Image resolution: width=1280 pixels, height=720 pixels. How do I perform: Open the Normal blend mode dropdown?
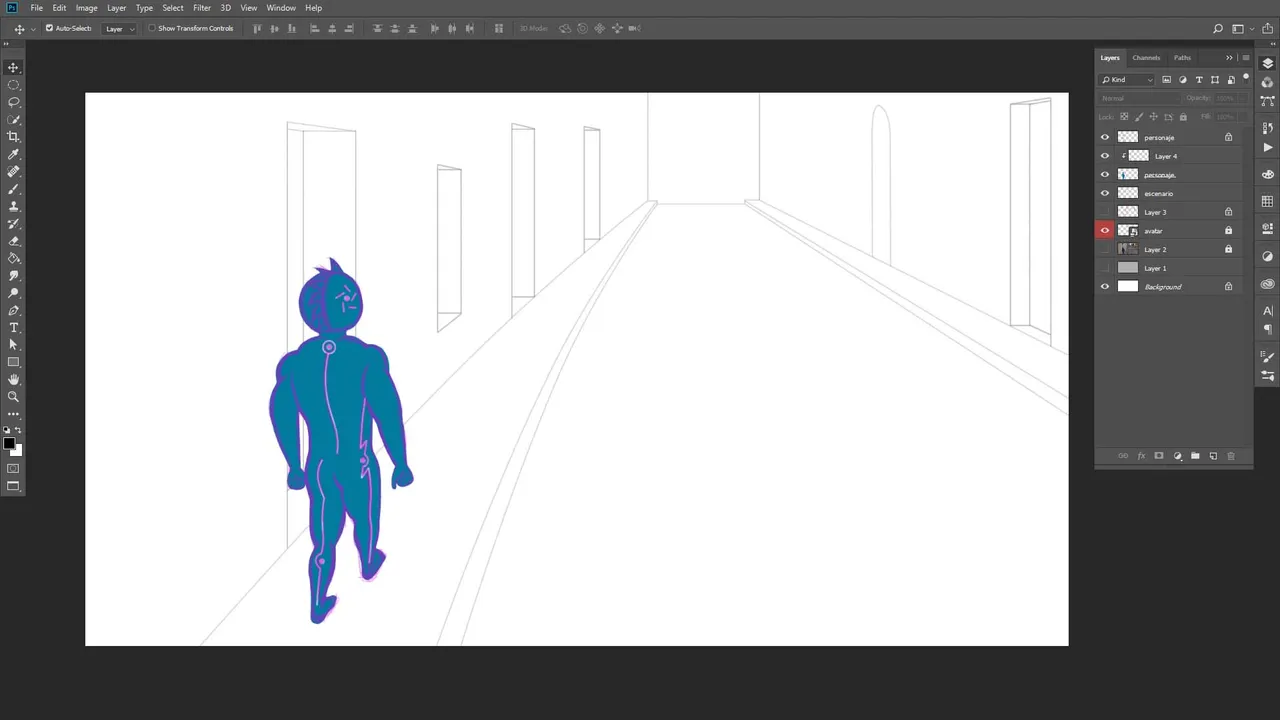1138,98
